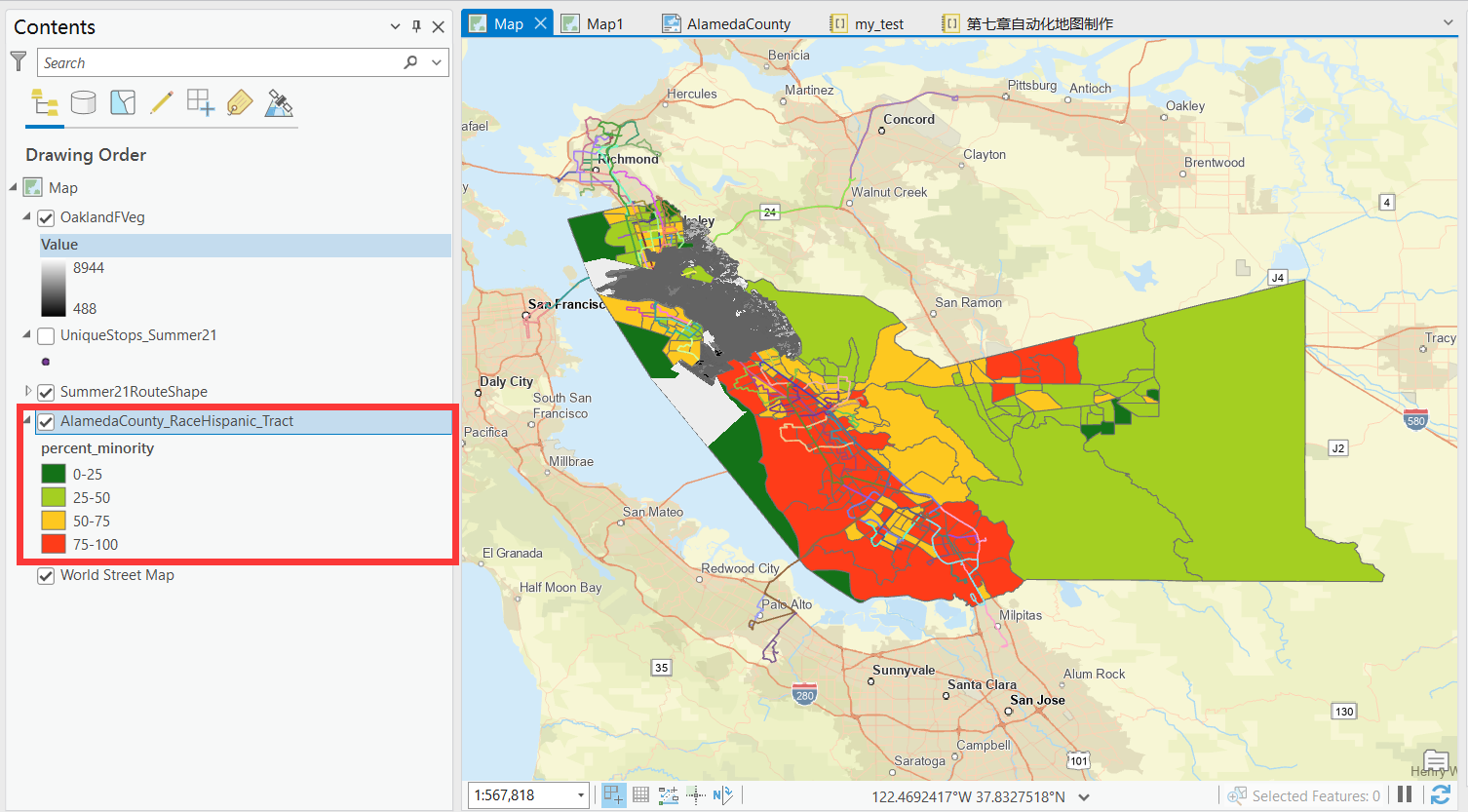The width and height of the screenshot is (1468, 812).
Task: Collapse the Map tree node
Action: (14, 187)
